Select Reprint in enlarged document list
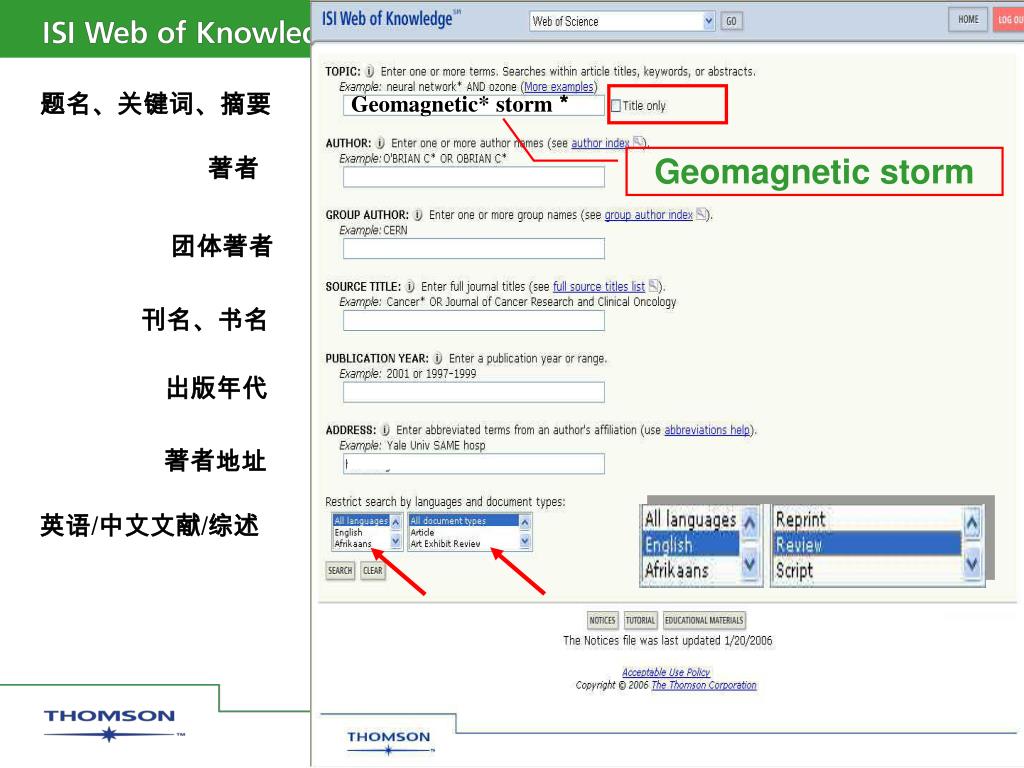The image size is (1024, 768). [x=867, y=519]
